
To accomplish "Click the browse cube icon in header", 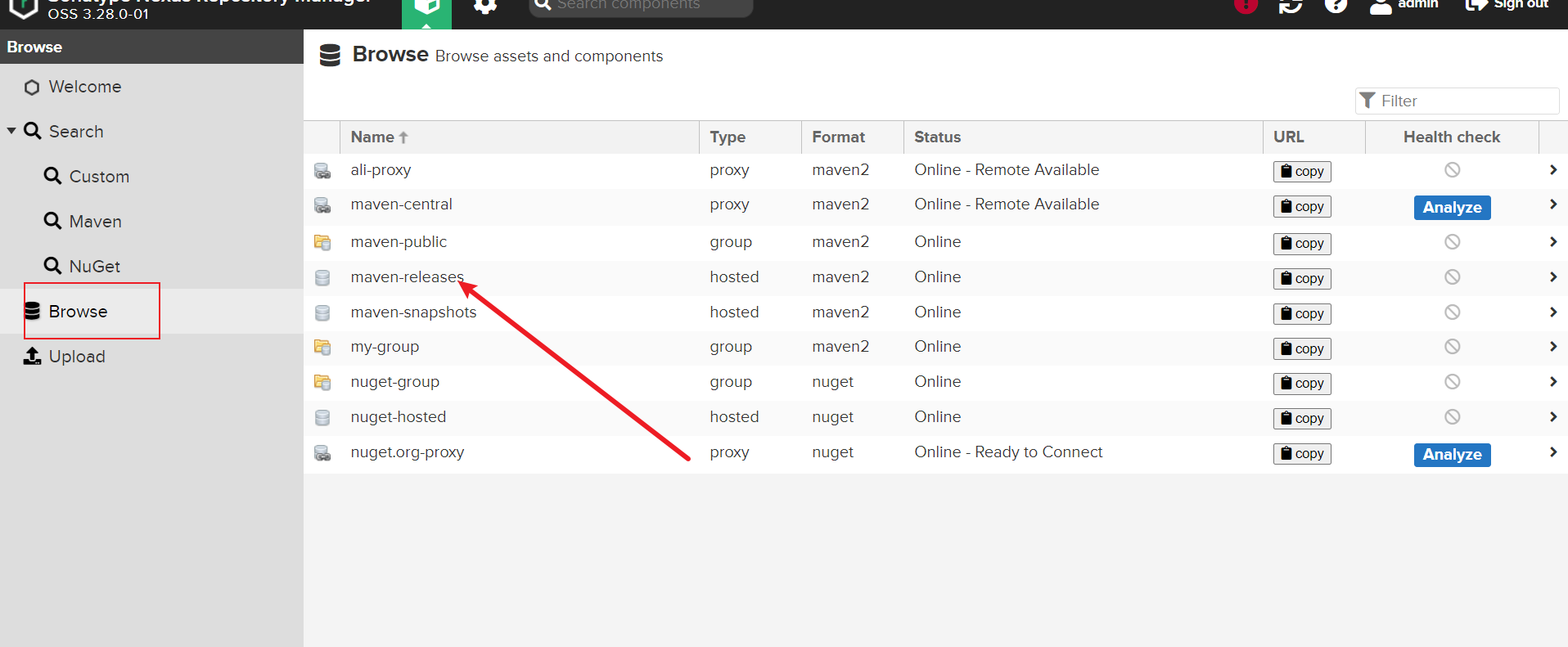I will pos(426,8).
